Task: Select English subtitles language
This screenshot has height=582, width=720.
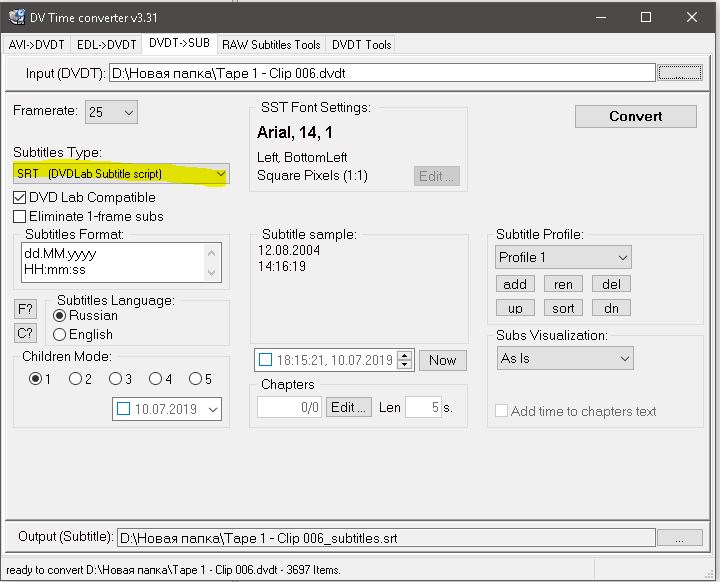Action: click(60, 334)
